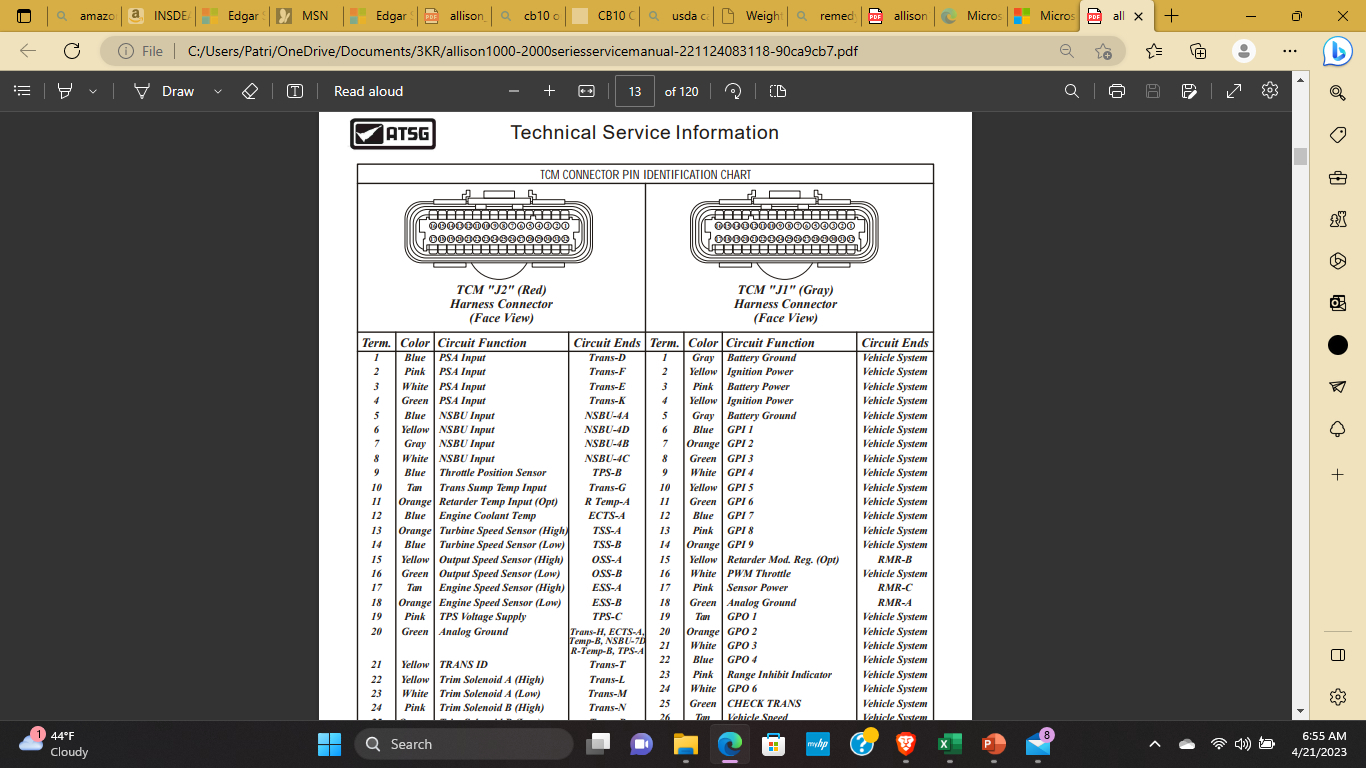Open Microsoft 365 in the sidebar
Screen dimensions: 1366x768
tap(1338, 261)
